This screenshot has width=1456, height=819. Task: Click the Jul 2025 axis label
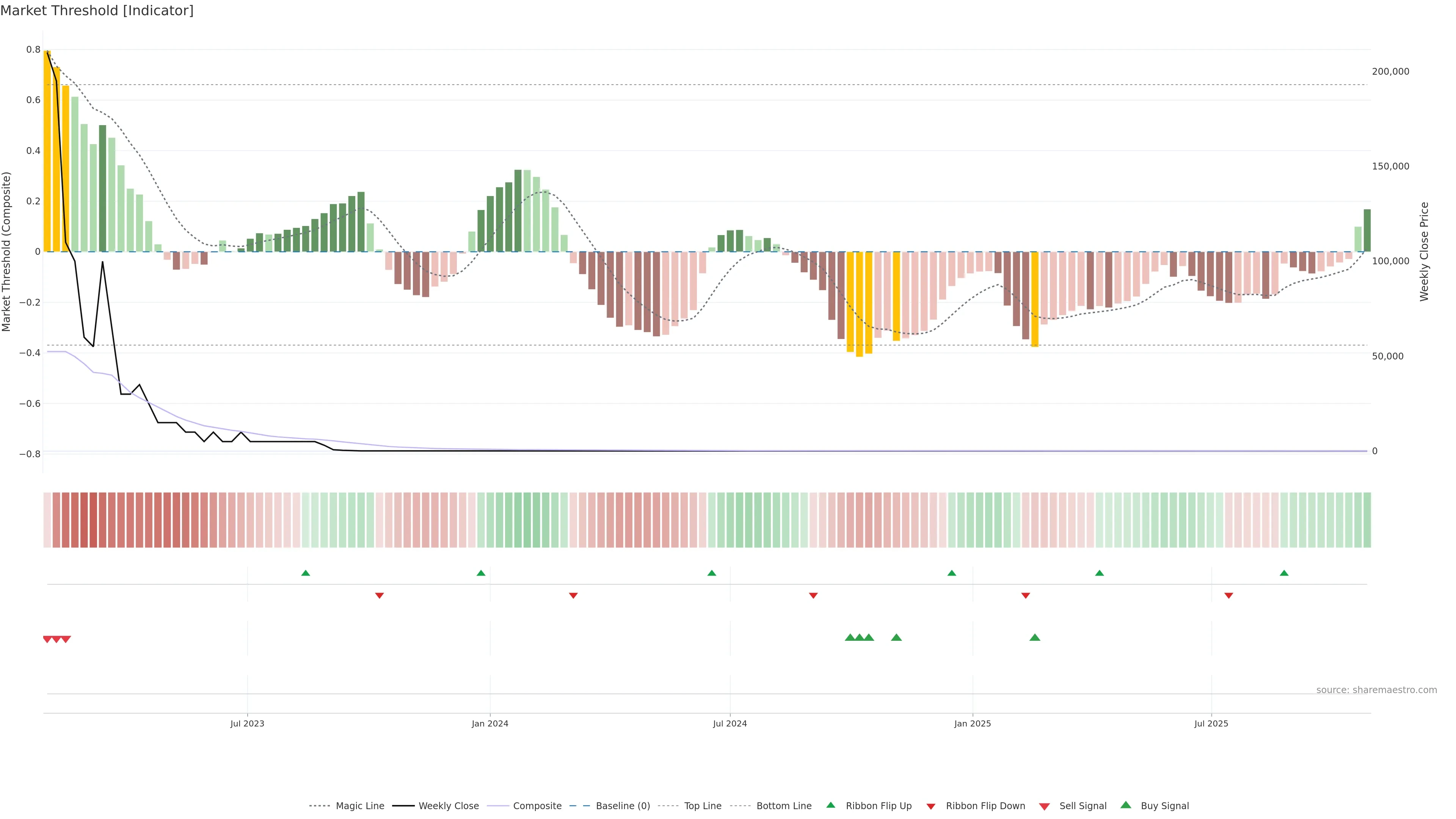(x=1211, y=724)
